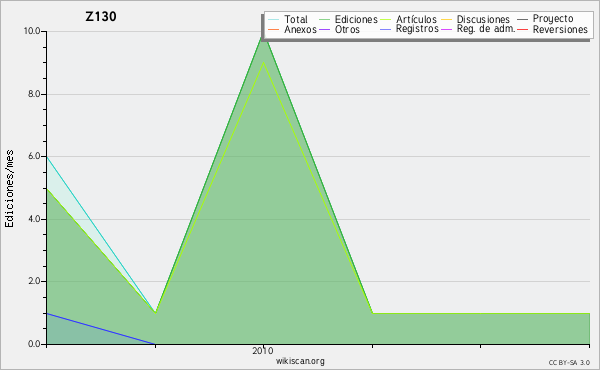Click the Reversiones legend label
The image size is (600, 370).
[x=560, y=29]
